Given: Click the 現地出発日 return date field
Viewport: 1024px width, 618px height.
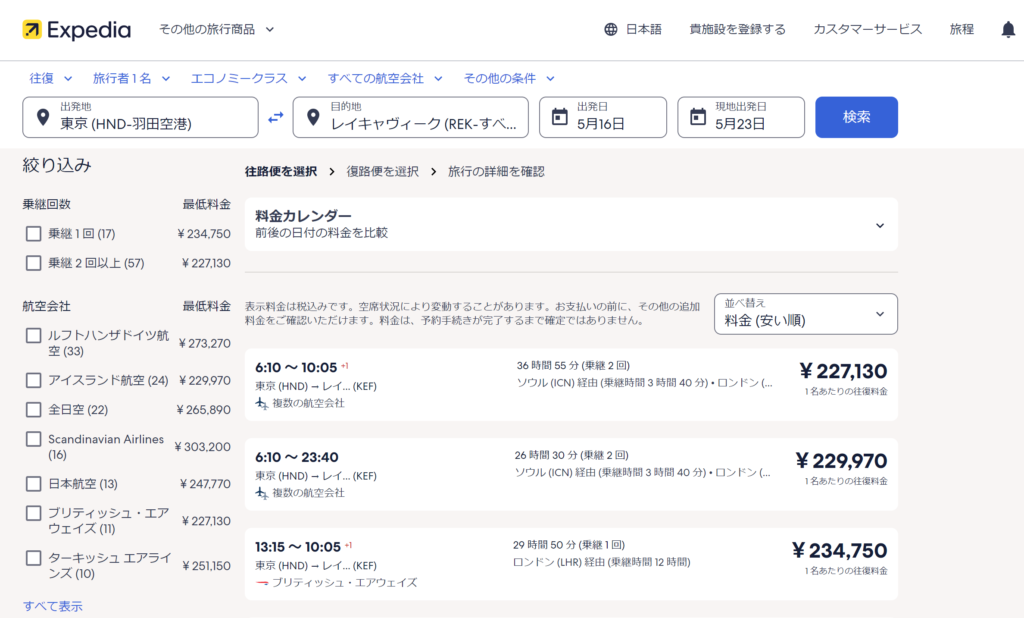Looking at the screenshot, I should click(x=741, y=117).
